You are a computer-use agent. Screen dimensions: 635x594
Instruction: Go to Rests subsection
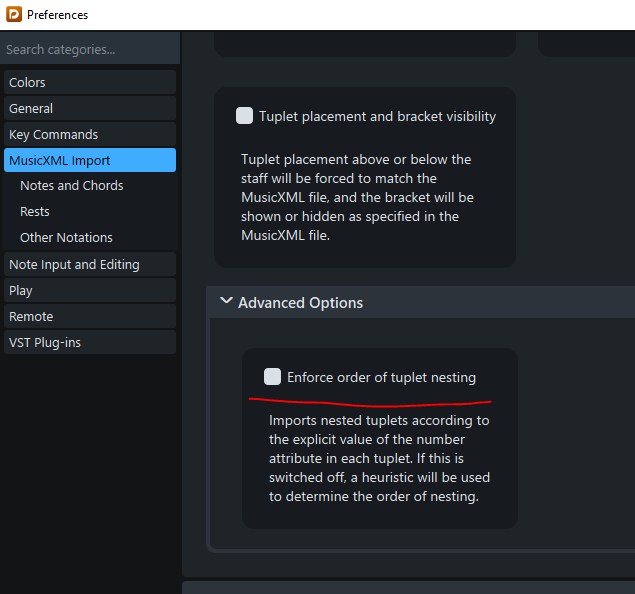click(35, 211)
